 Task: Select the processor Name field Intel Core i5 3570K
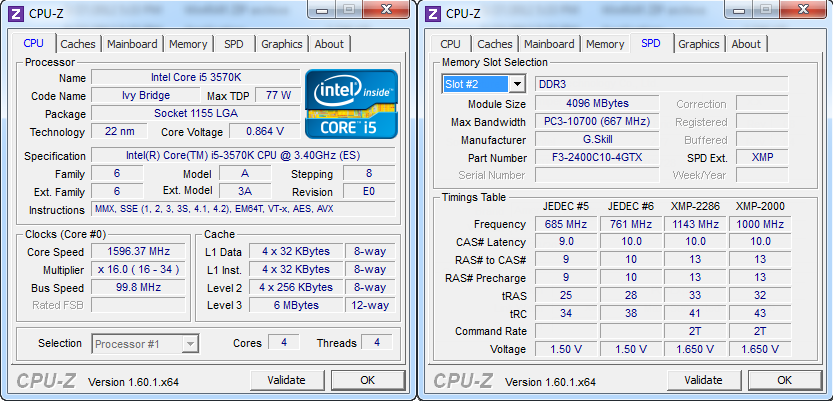(196, 78)
